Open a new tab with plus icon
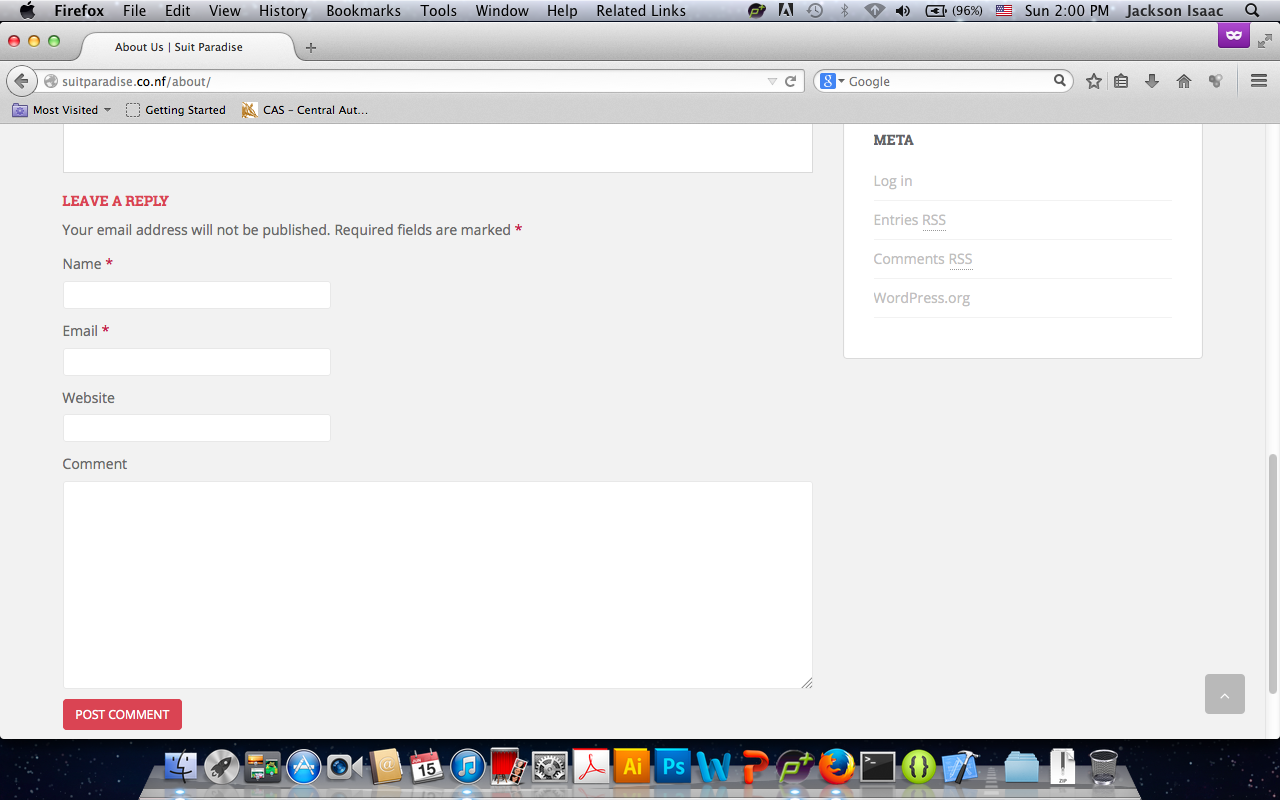The height and width of the screenshot is (800, 1280). click(311, 47)
